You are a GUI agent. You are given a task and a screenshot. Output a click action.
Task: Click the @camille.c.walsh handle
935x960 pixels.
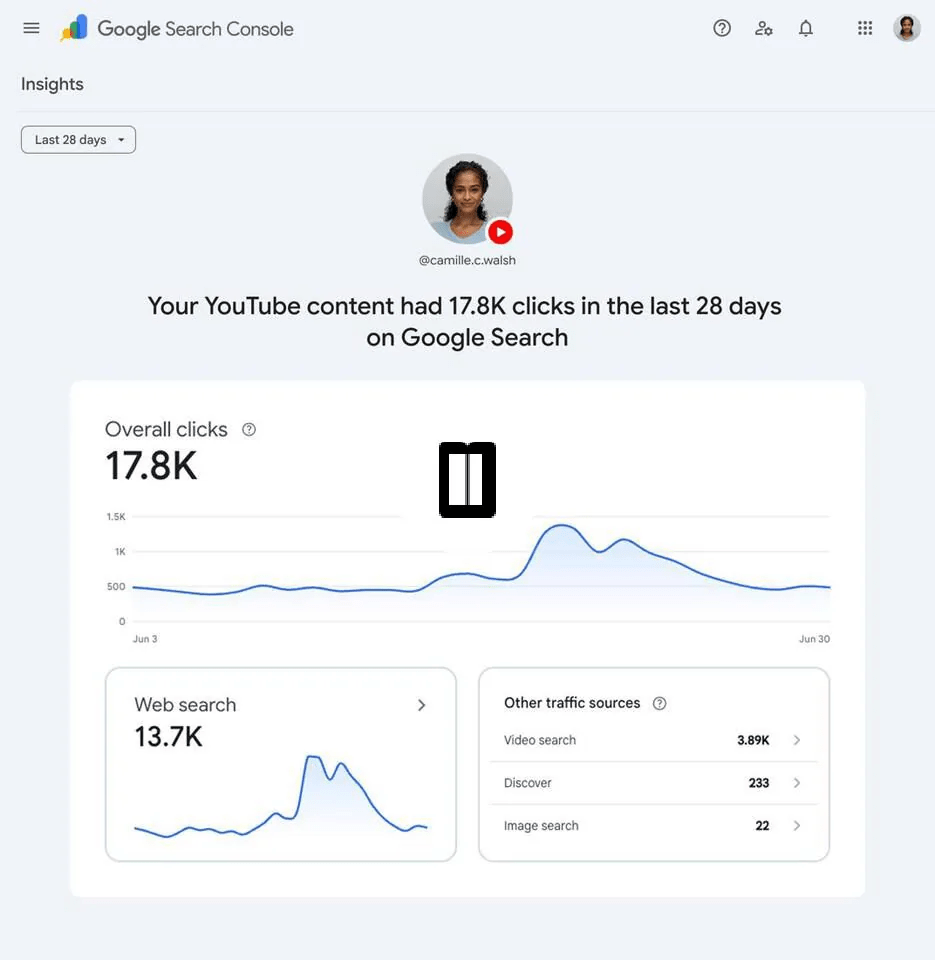coord(467,260)
